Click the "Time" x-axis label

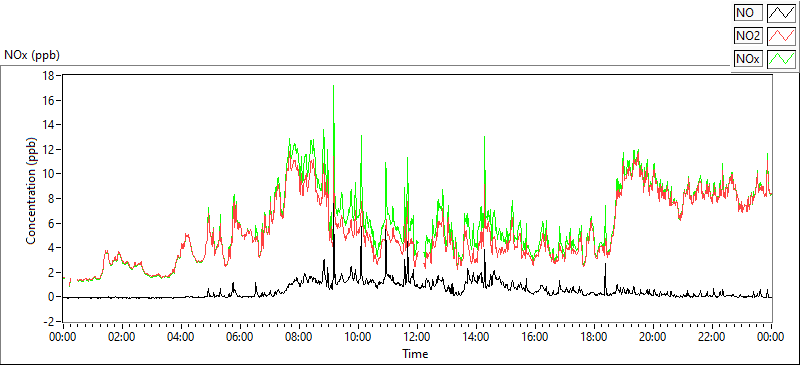(415, 353)
